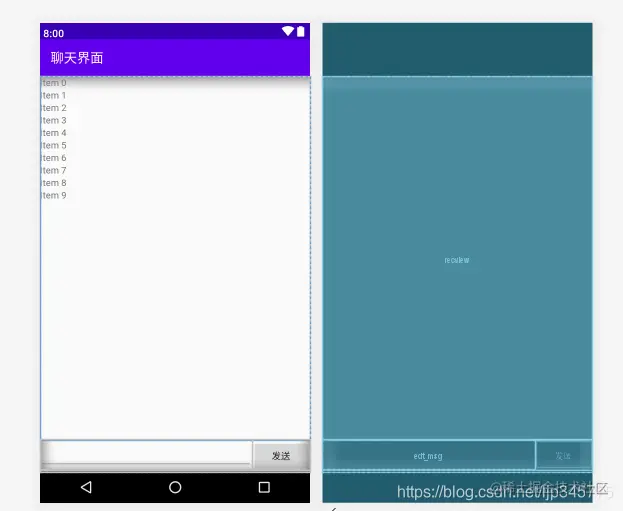Click the battery status bar icon
The width and height of the screenshot is (623, 511).
301,31
